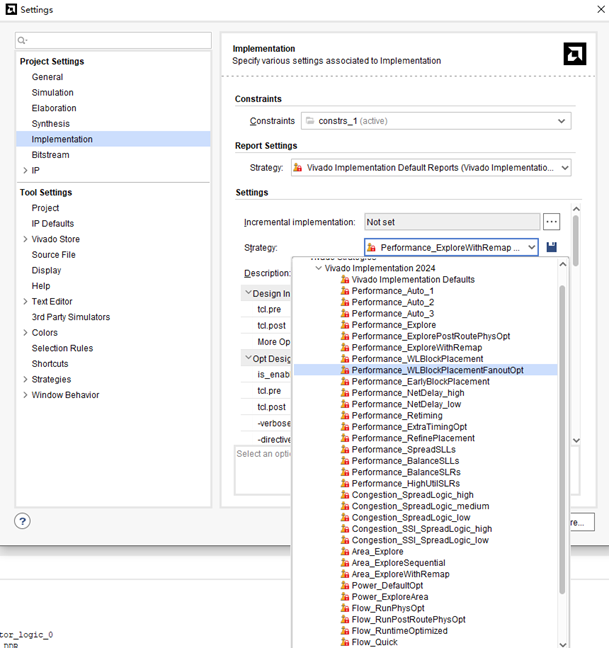609x648 pixels.
Task: Open Project under Tool Settings
Action: coord(45,208)
